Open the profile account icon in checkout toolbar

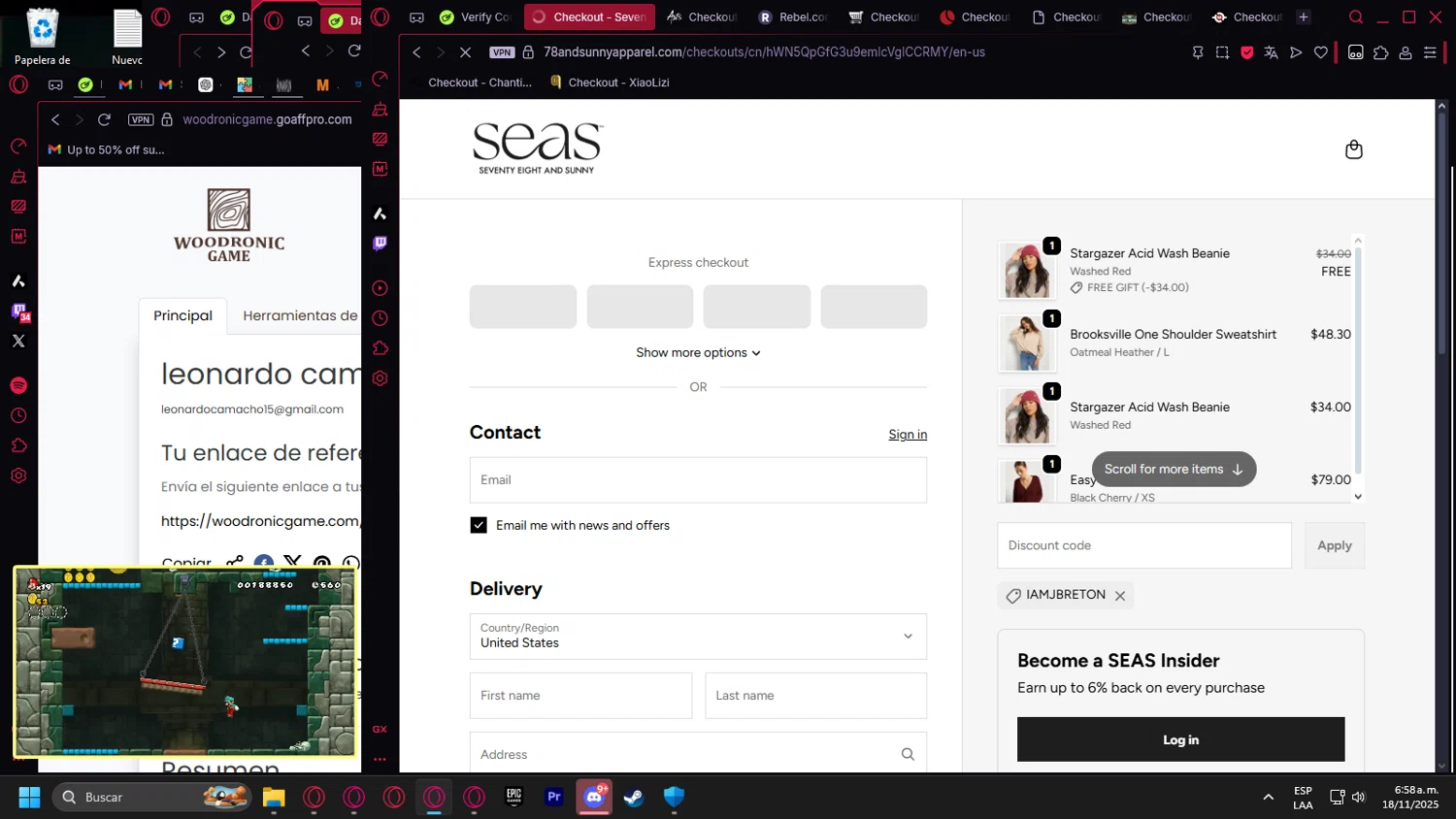pos(1405,52)
